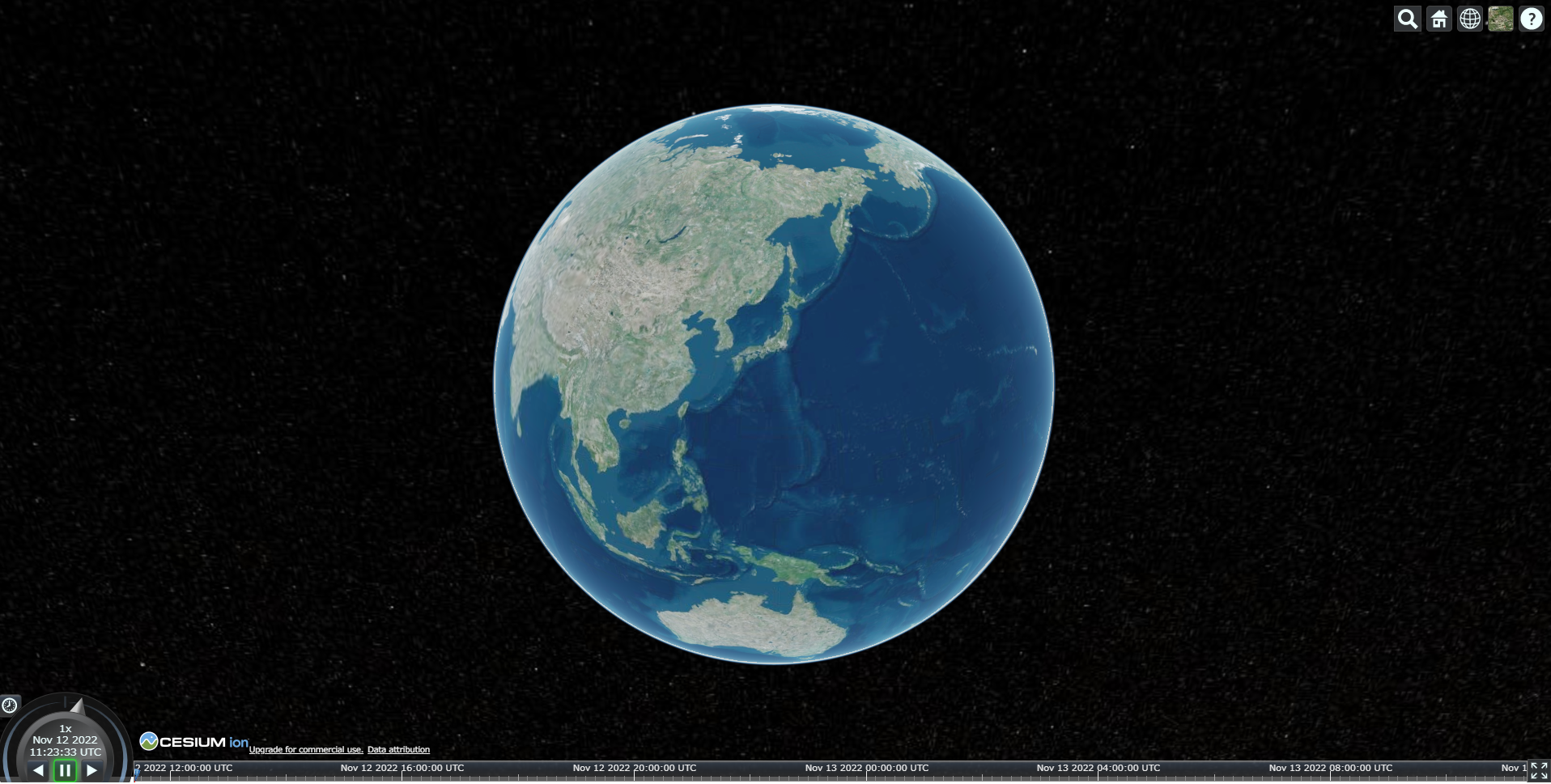Open the geocoder search tool
The width and height of the screenshot is (1551, 784).
[x=1408, y=19]
